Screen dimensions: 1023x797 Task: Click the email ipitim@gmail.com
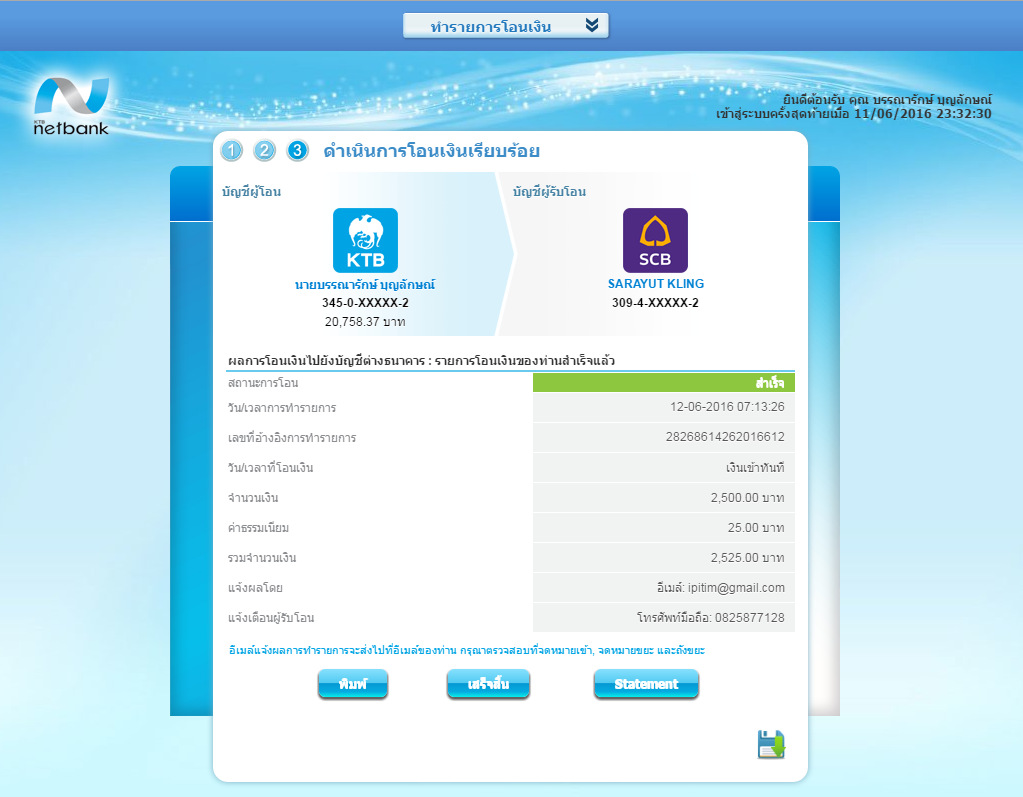coord(736,588)
